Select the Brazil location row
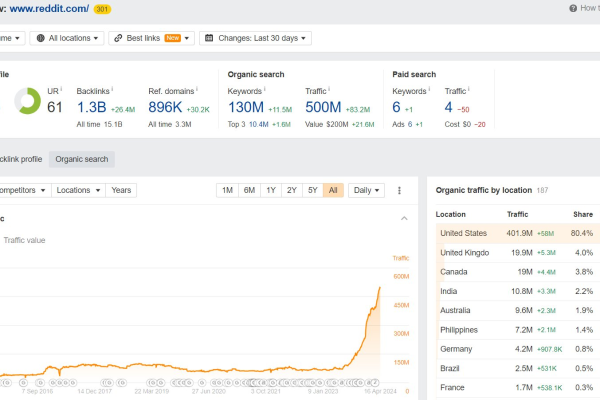Image resolution: width=600 pixels, height=400 pixels. (518, 368)
